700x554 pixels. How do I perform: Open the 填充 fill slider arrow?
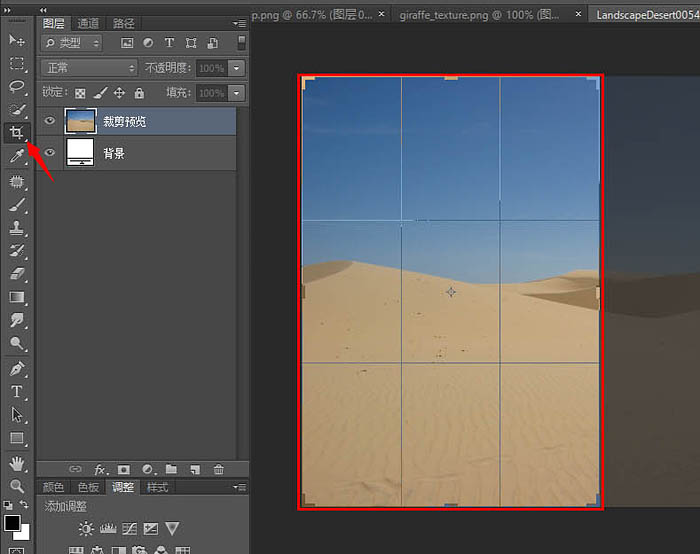click(x=237, y=93)
